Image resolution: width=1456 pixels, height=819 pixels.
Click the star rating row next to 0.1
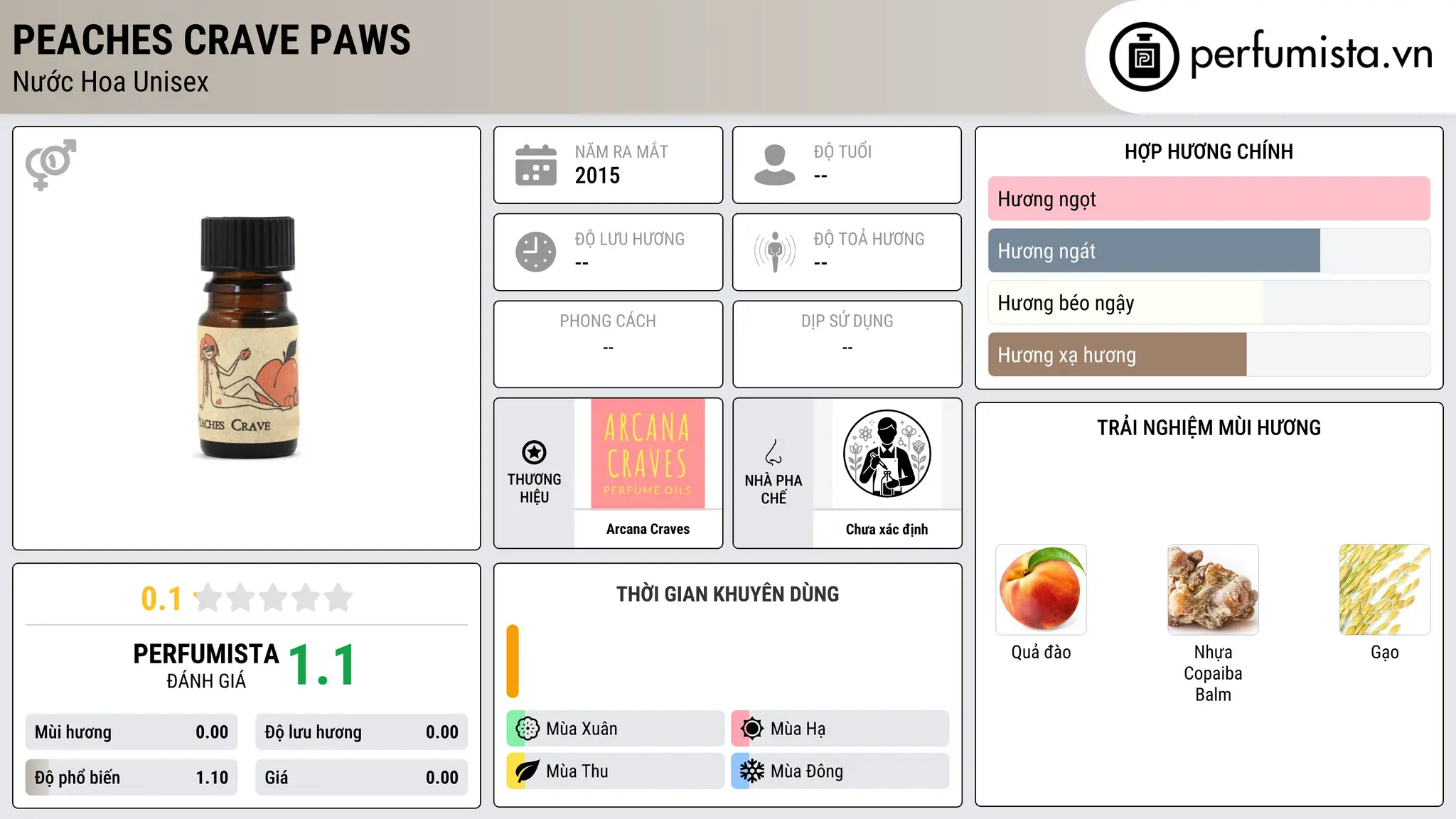[274, 598]
